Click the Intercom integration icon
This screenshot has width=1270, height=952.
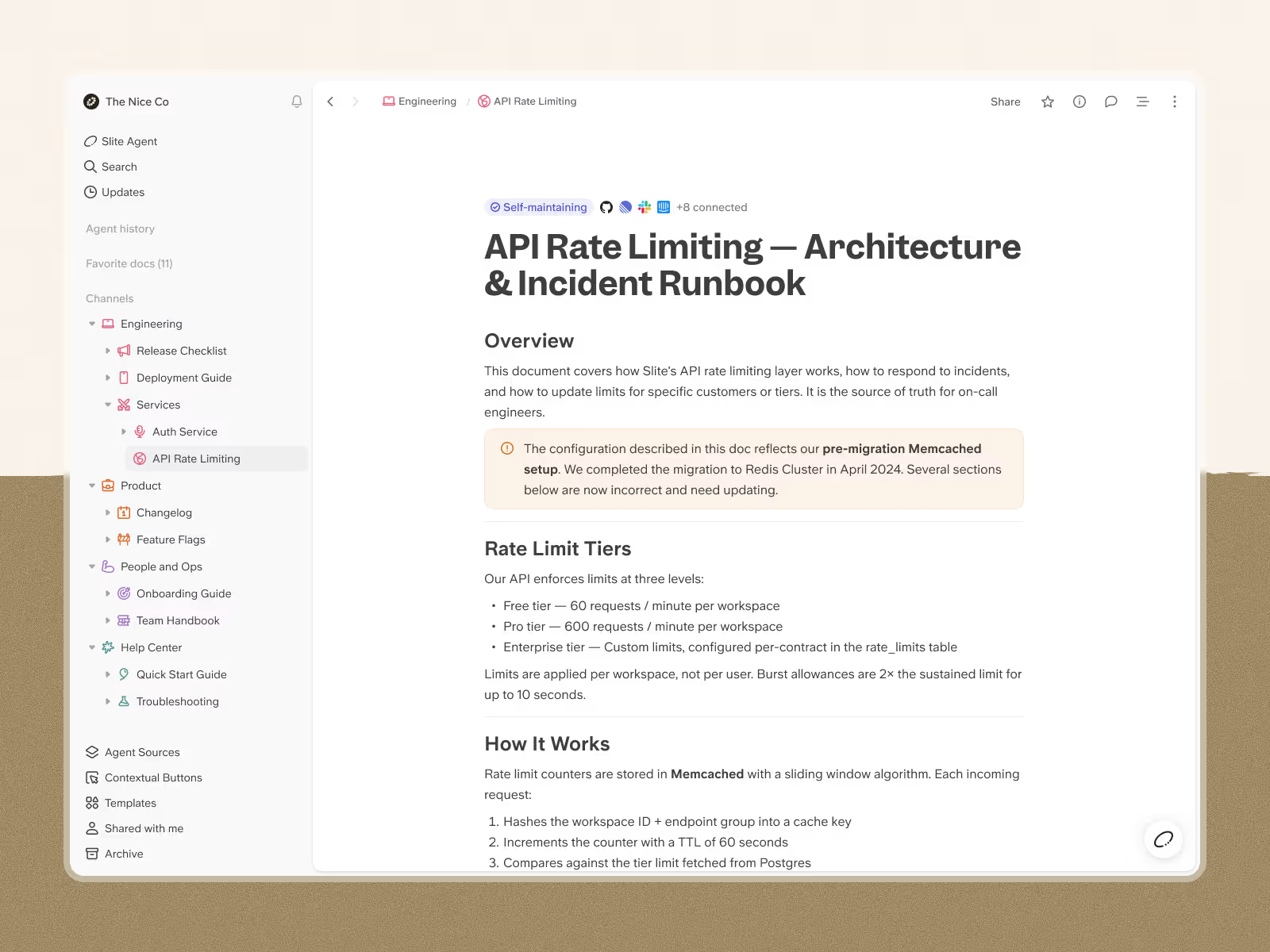point(664,207)
